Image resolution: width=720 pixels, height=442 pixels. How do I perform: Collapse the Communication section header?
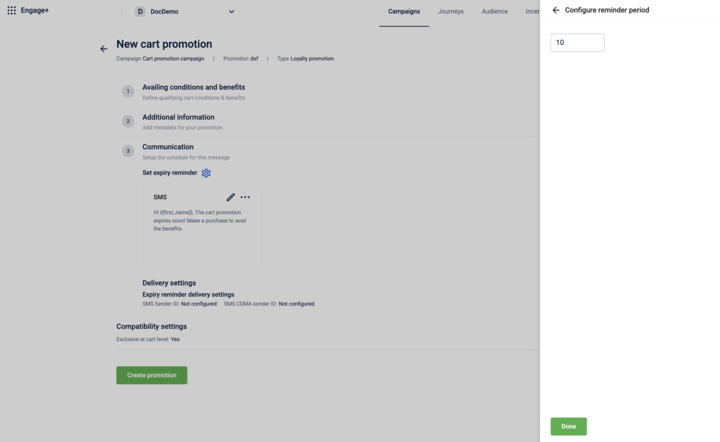168,147
